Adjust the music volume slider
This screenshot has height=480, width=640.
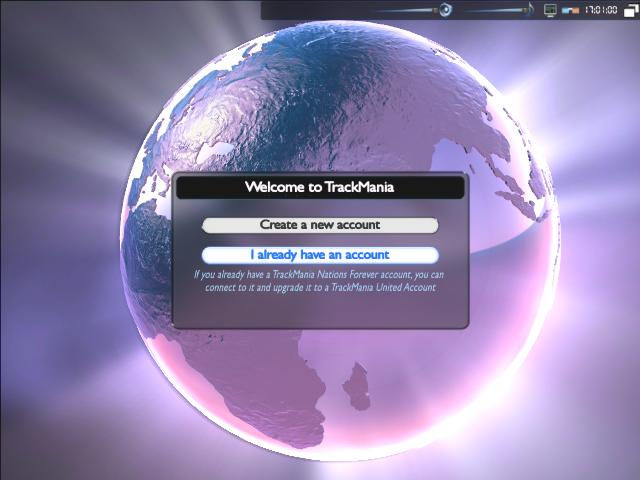(x=495, y=10)
